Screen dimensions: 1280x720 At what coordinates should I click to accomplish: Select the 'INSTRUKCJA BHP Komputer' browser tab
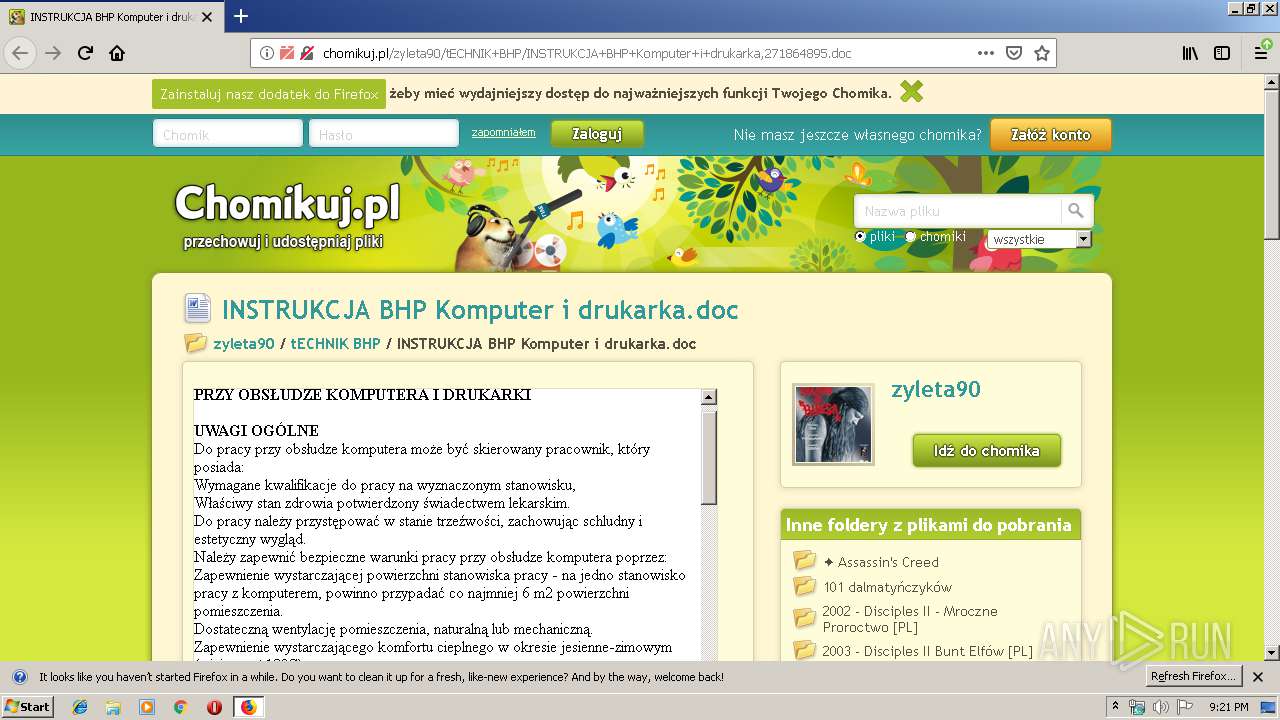[x=110, y=17]
